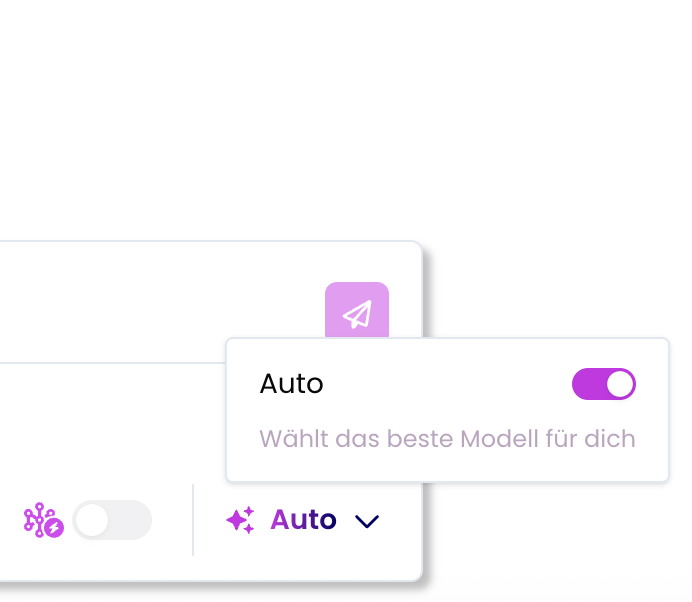Disable the Auto model selection switch
Viewport: 692px width, 602px height.
coord(604,384)
